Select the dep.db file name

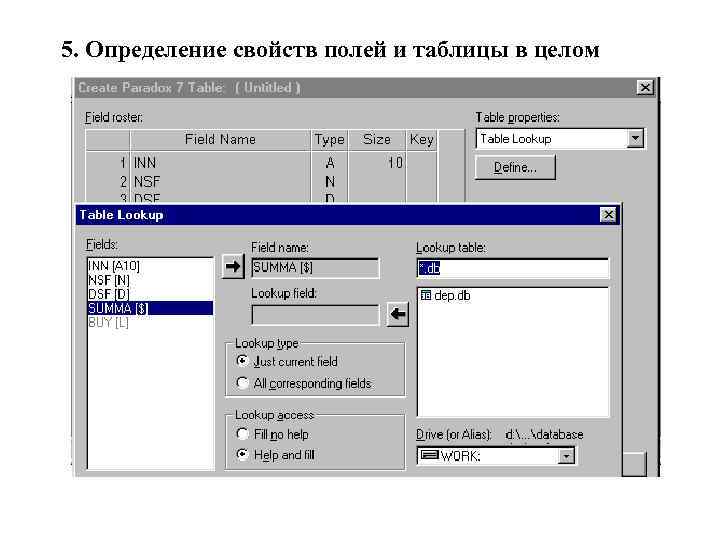pos(452,296)
